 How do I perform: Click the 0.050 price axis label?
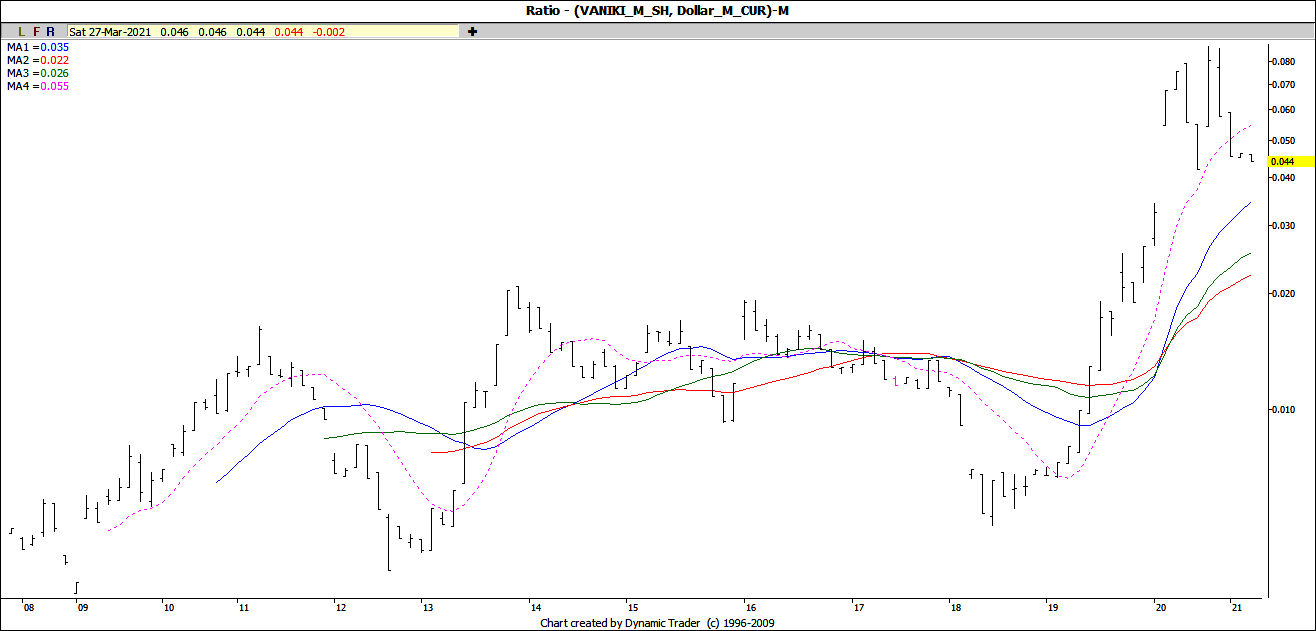click(1284, 141)
